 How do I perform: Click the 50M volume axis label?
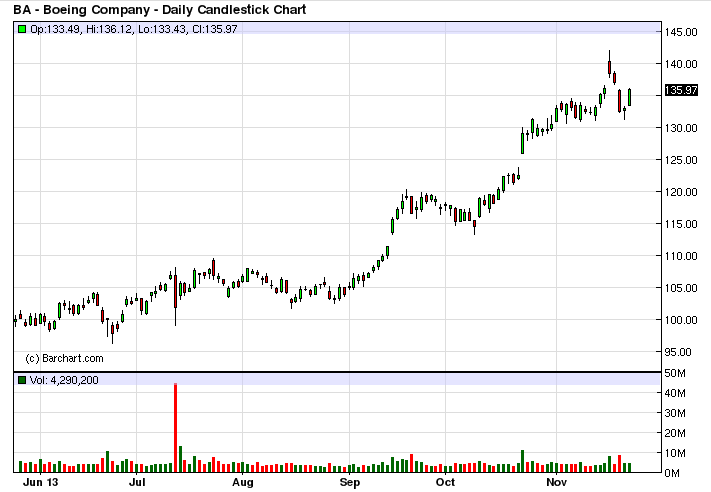(675, 373)
